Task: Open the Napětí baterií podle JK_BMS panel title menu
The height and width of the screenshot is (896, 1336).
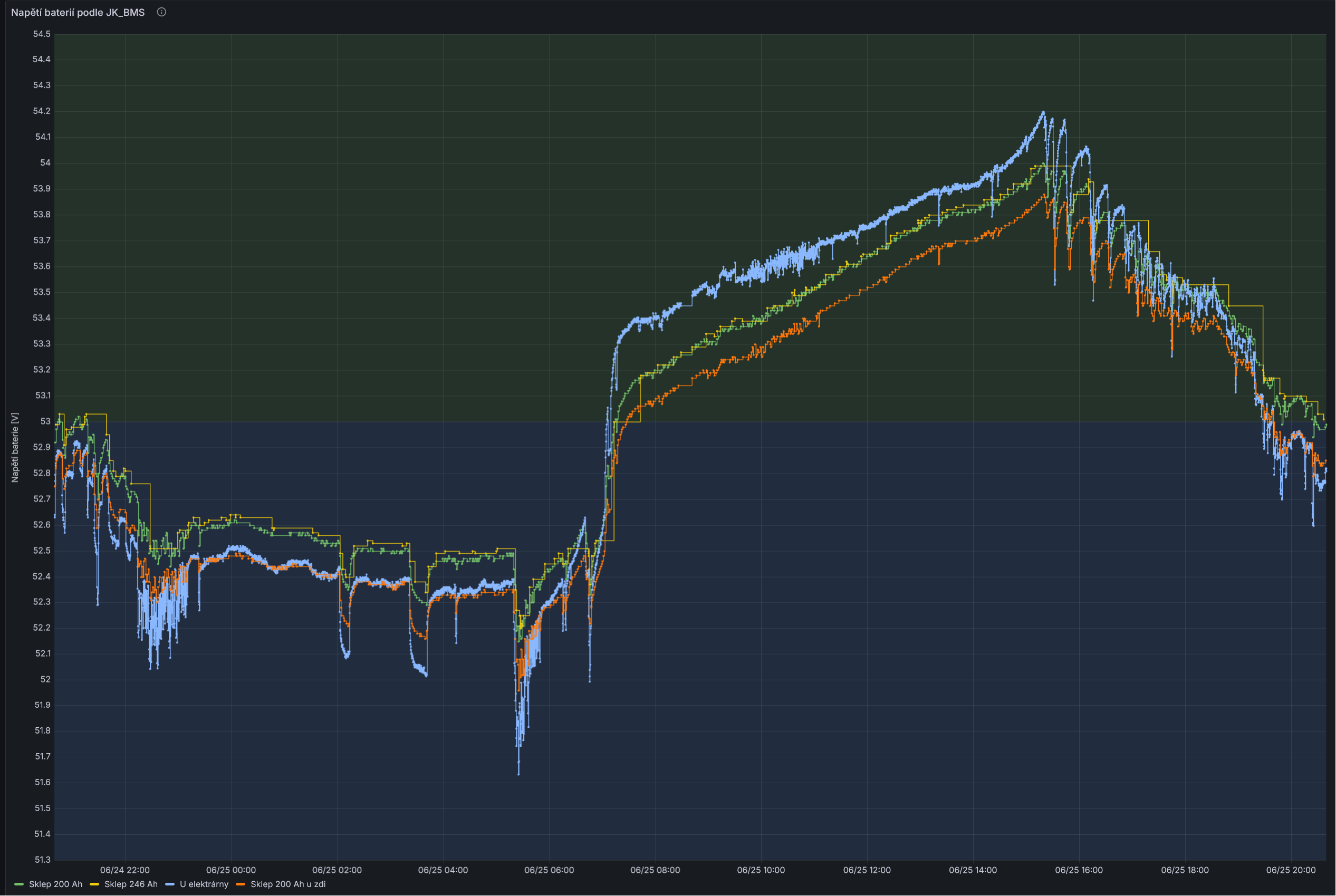Action: (x=78, y=12)
